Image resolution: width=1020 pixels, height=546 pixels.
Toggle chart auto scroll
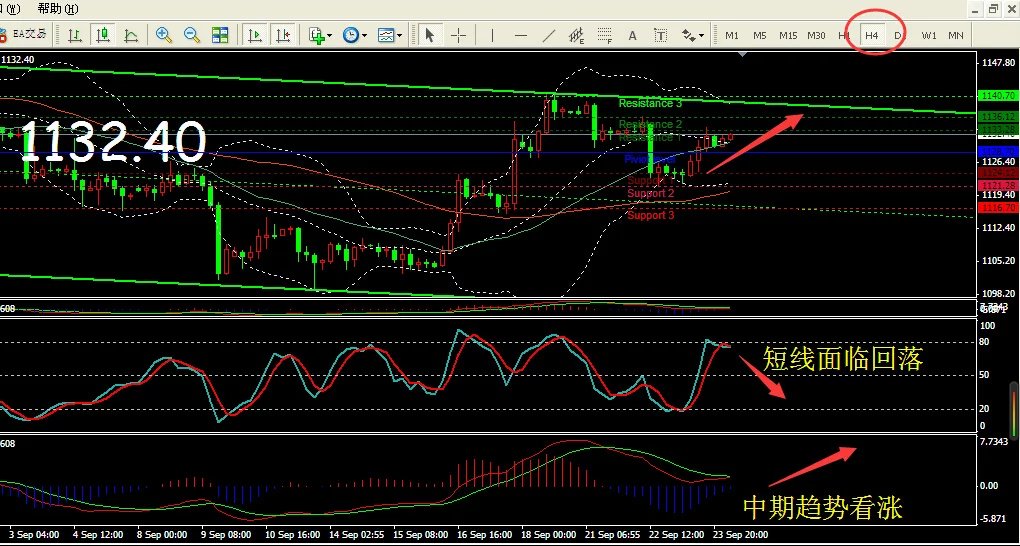coord(255,35)
